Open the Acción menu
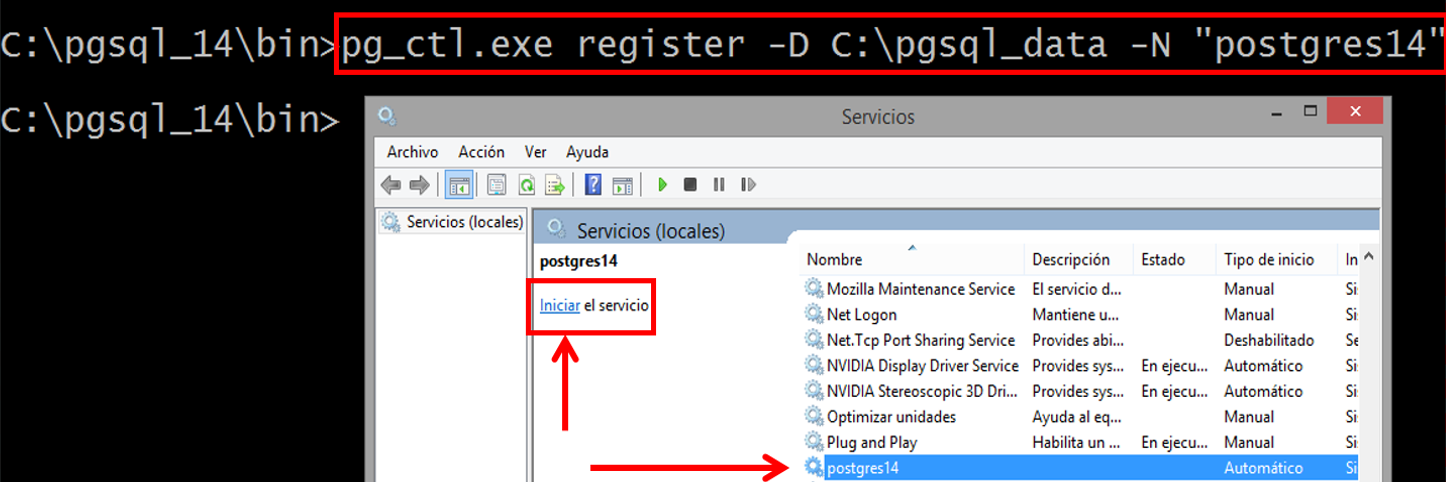The height and width of the screenshot is (482, 1446). [481, 152]
